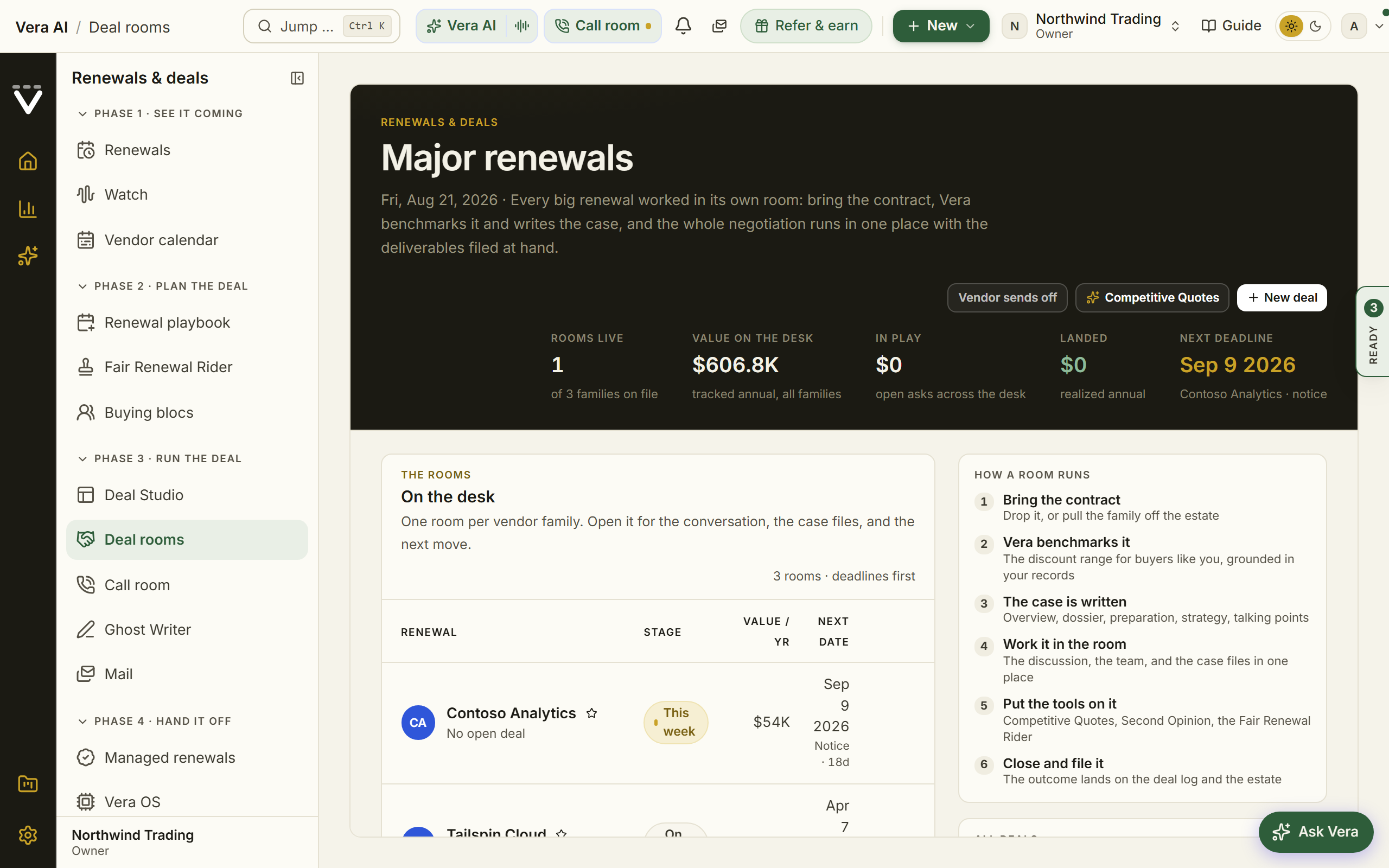Click the Jump search field
This screenshot has height=868, width=1389.
321,26
